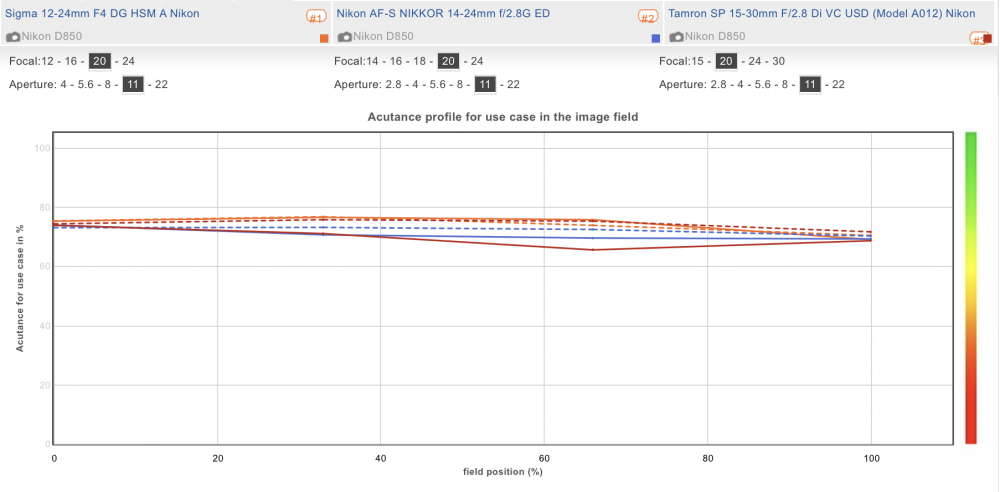Screen dimensions: 1000x492
Task: Click 'Nikon D850' camera text under Tamron lens
Action: pyautogui.click(x=716, y=37)
